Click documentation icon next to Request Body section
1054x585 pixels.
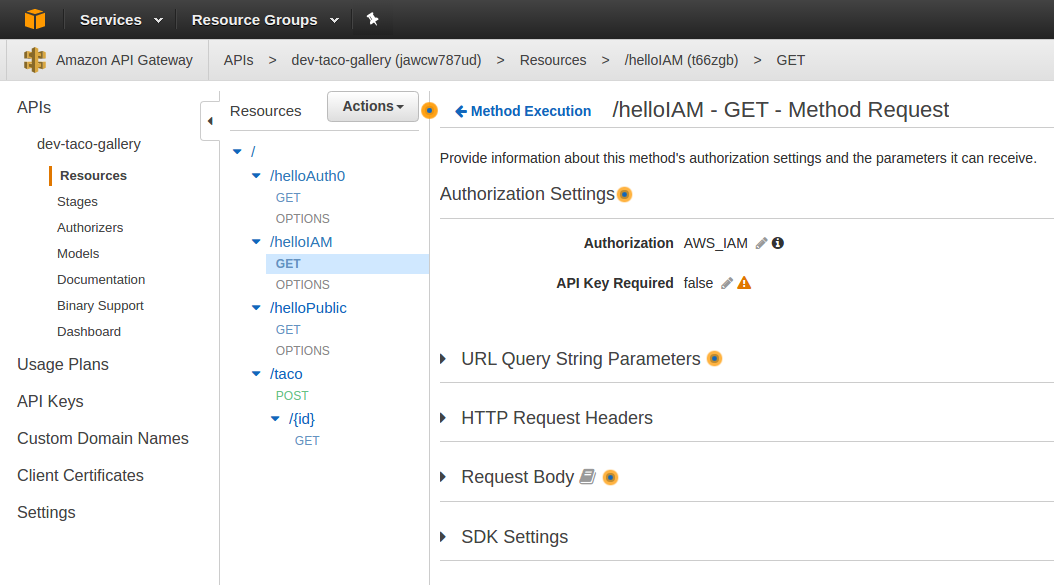tap(611, 477)
